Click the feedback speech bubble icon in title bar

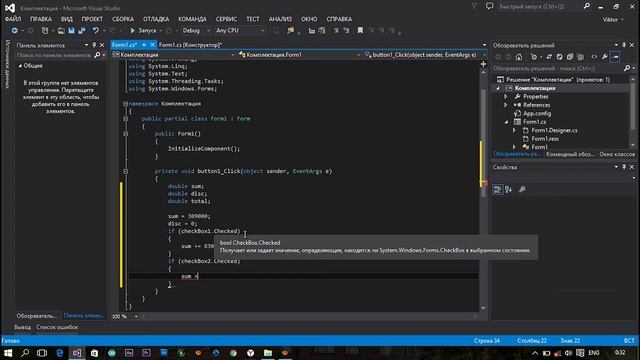(x=489, y=6)
